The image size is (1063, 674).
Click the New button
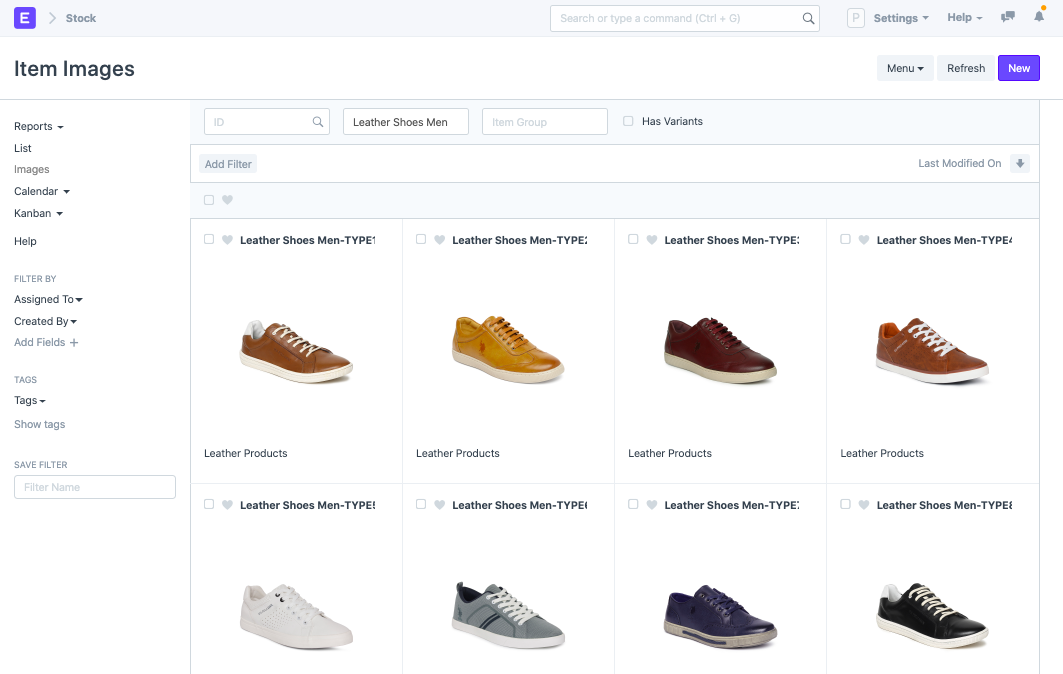1018,68
